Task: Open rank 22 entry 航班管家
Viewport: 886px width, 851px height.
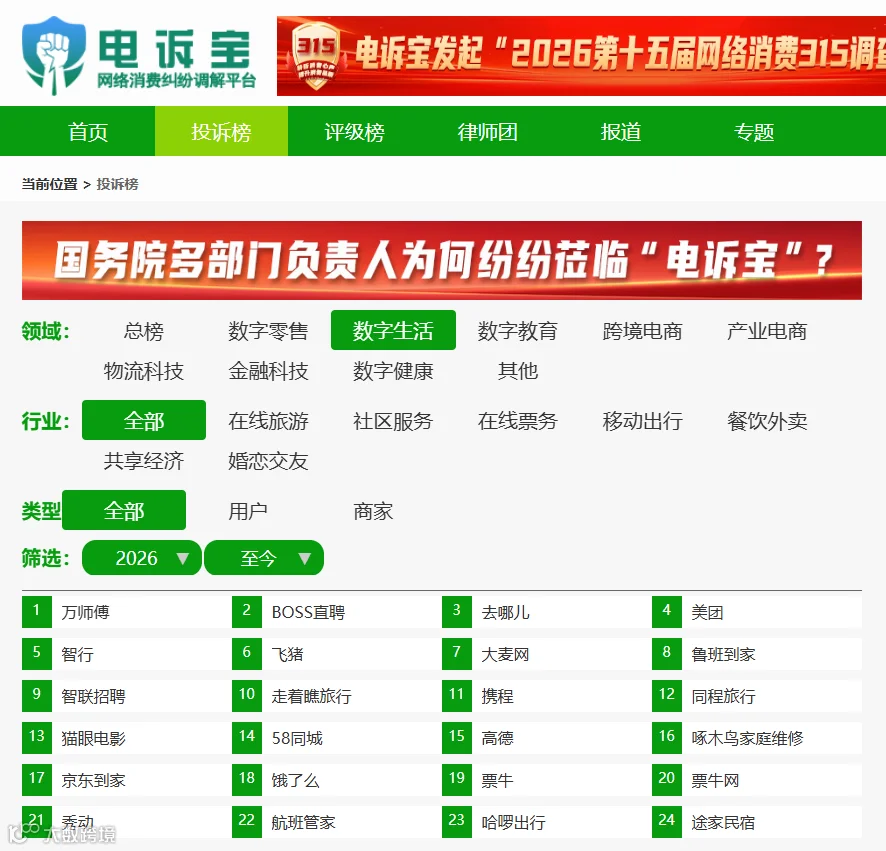Action: pyautogui.click(x=303, y=822)
